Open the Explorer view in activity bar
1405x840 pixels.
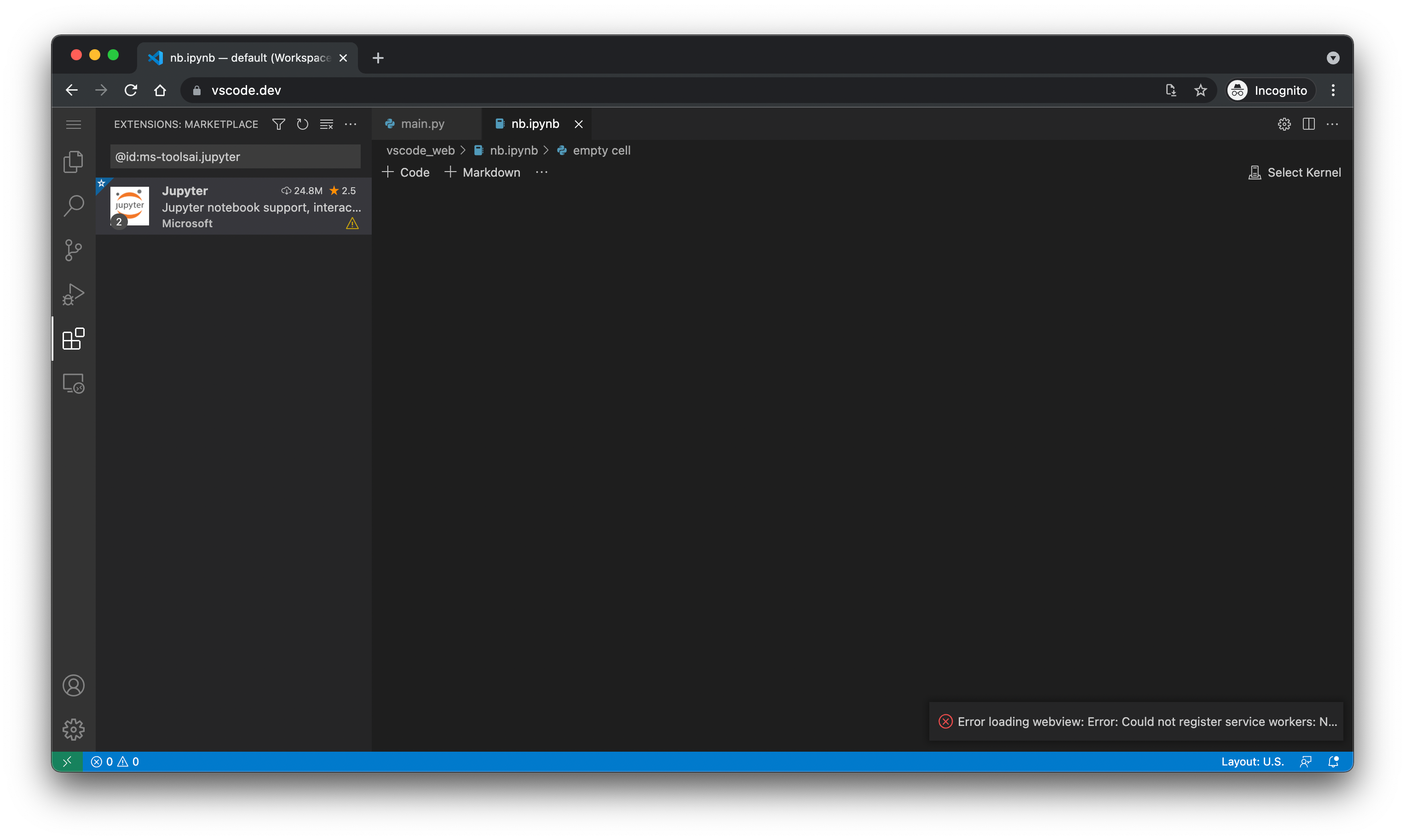[x=73, y=162]
